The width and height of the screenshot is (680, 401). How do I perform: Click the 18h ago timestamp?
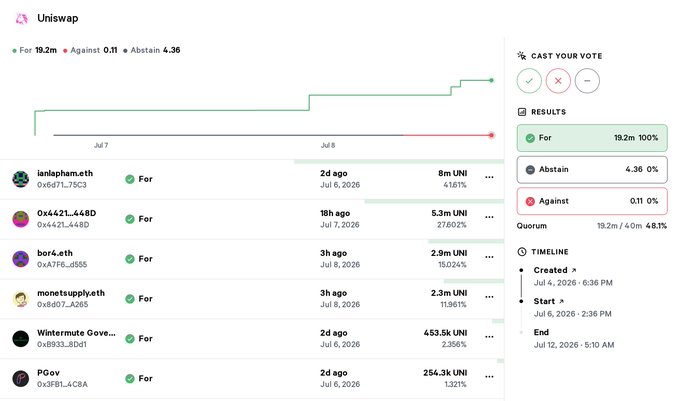click(335, 213)
